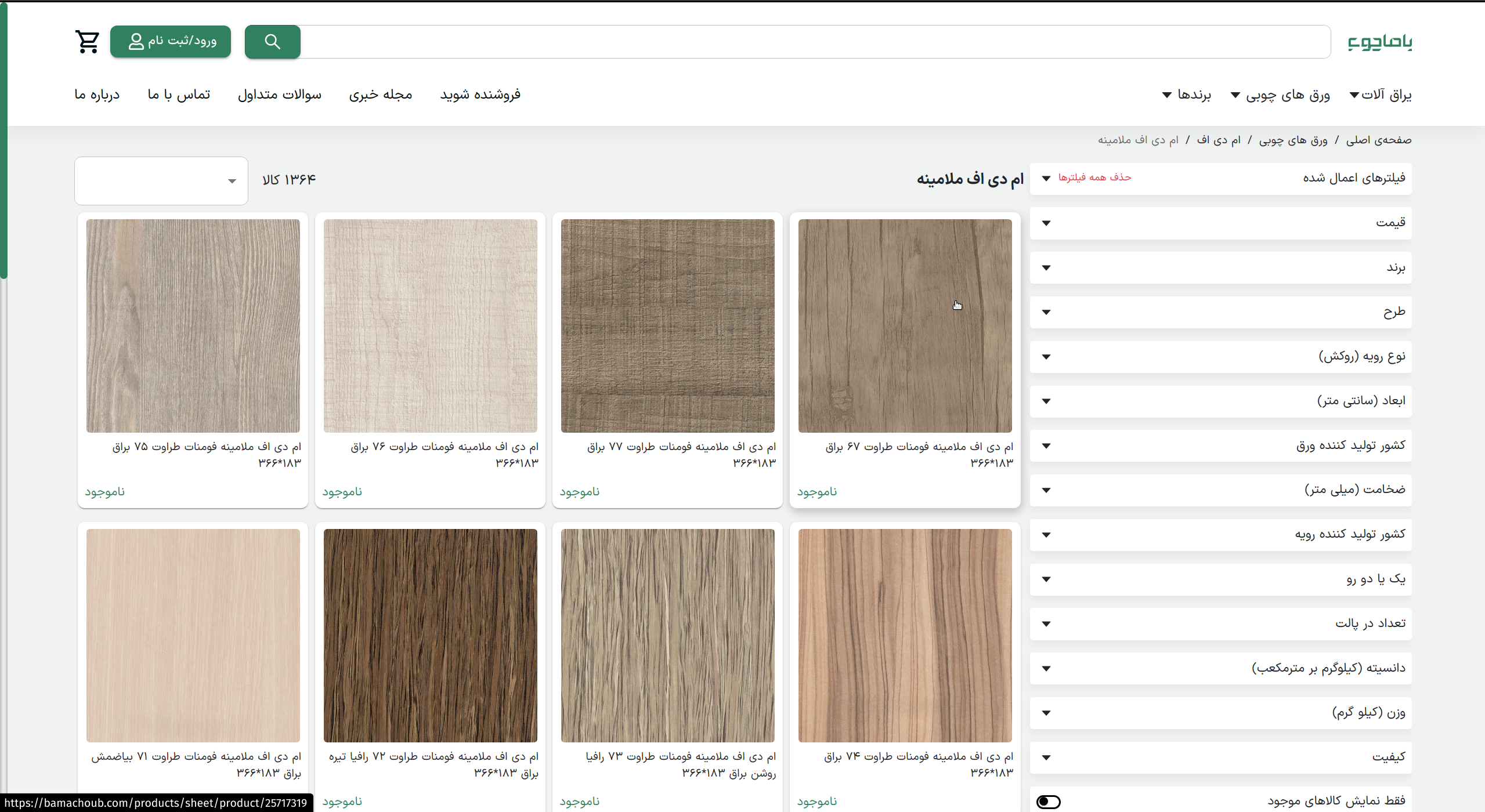Open the shopping cart icon
This screenshot has width=1485, height=812.
tap(88, 42)
